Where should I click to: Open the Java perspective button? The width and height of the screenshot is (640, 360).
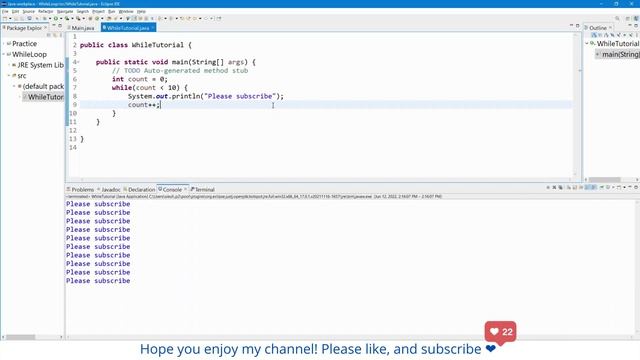point(636,18)
